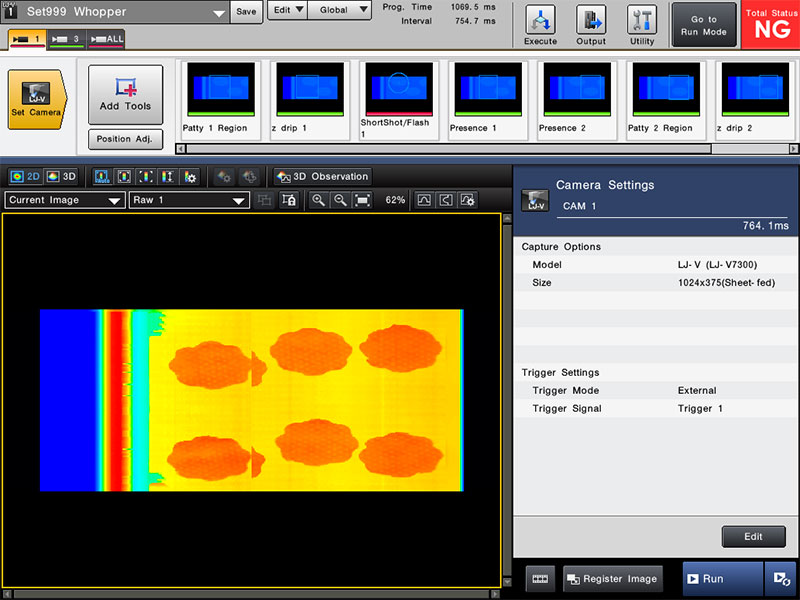
Task: Toggle the 3D Observation view
Action: click(322, 176)
